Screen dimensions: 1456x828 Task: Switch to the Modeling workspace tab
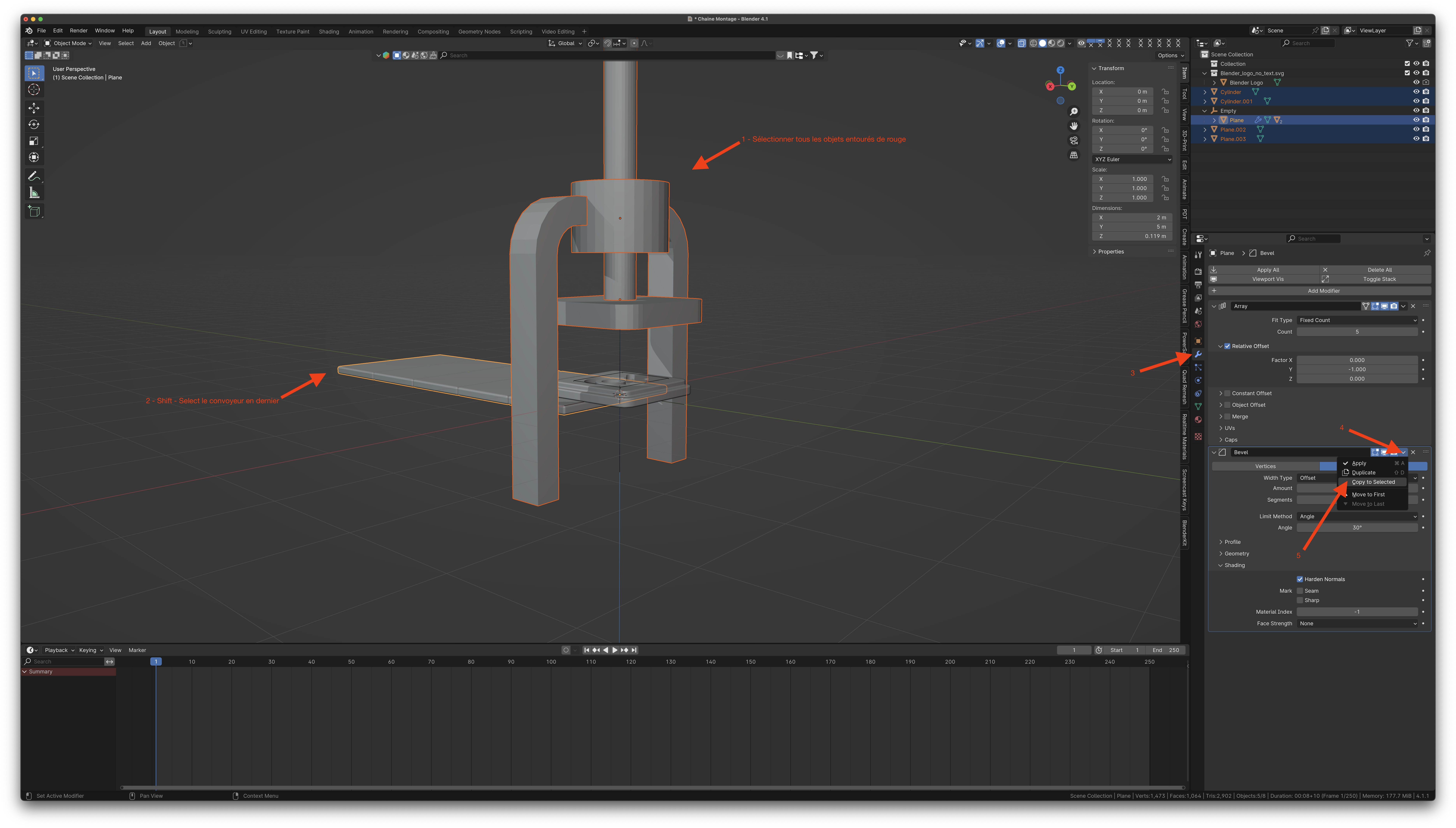click(187, 32)
